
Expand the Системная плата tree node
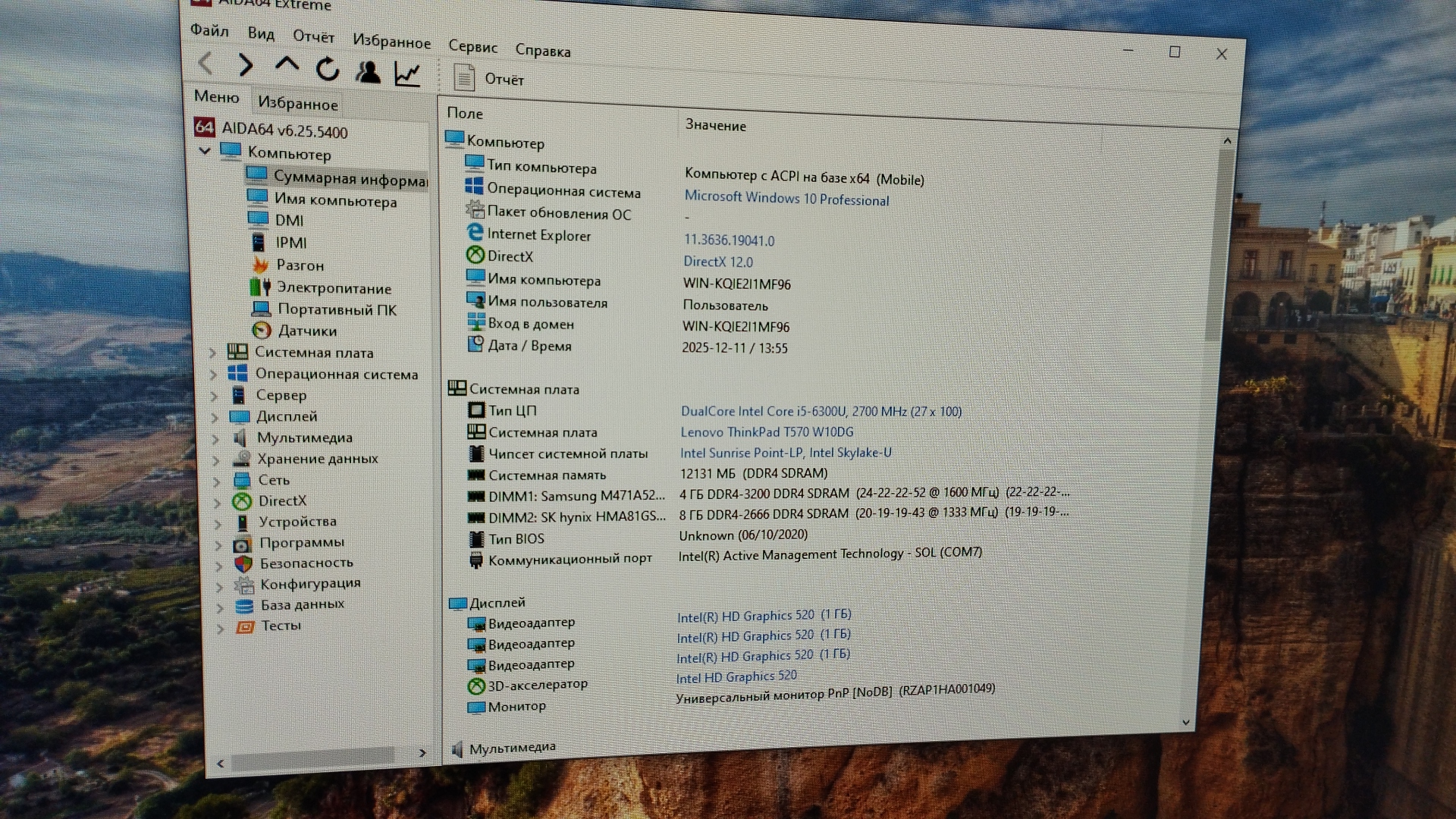click(x=213, y=353)
